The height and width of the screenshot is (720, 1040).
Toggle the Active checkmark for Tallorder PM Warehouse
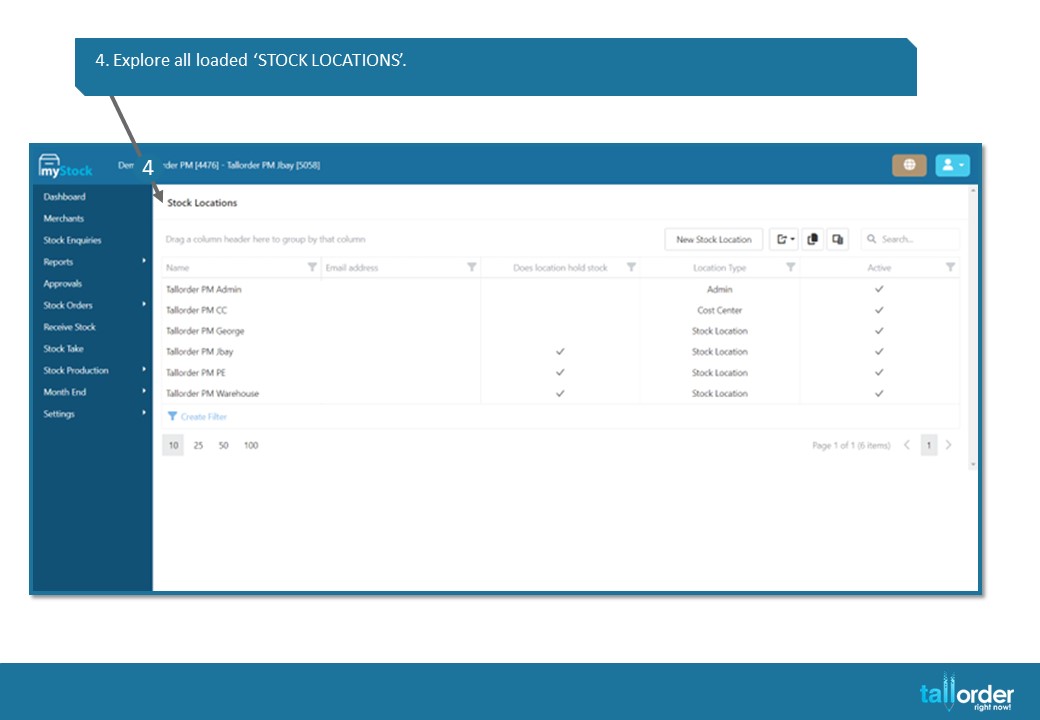click(x=879, y=393)
